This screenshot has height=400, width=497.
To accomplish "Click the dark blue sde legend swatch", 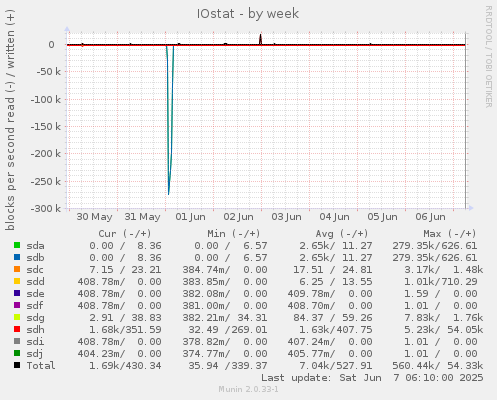I will (x=17, y=293).
